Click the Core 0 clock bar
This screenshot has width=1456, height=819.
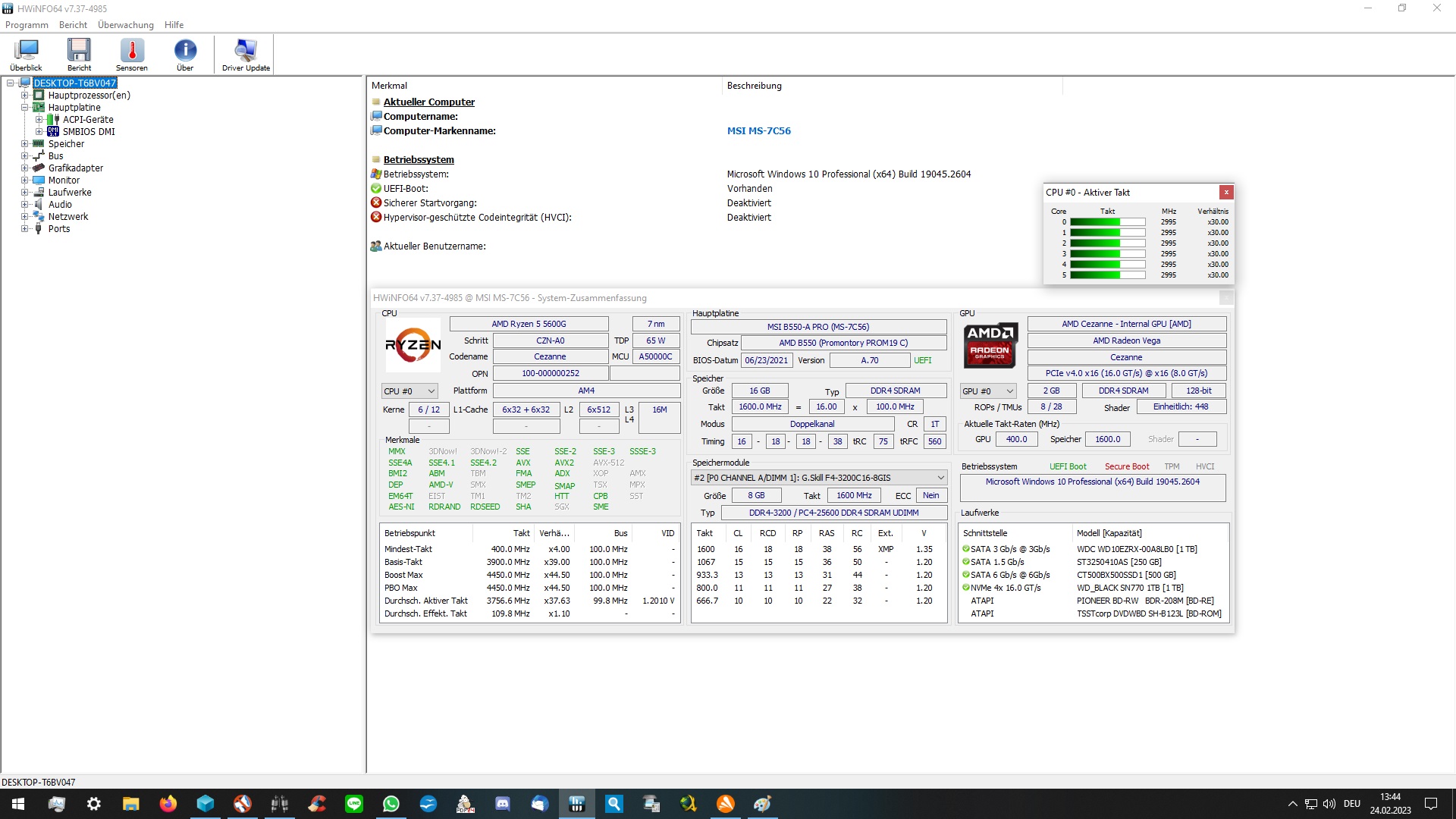(x=1107, y=222)
